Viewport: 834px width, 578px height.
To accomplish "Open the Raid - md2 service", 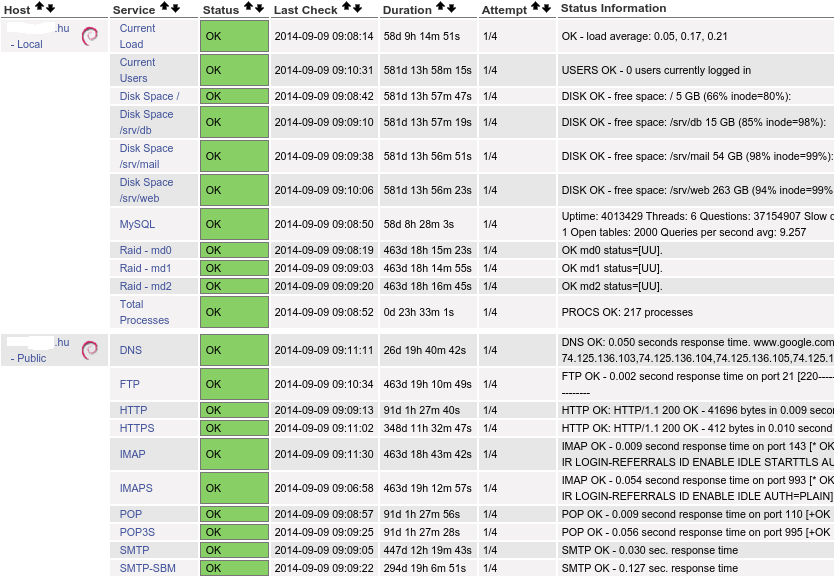I will (x=145, y=287).
